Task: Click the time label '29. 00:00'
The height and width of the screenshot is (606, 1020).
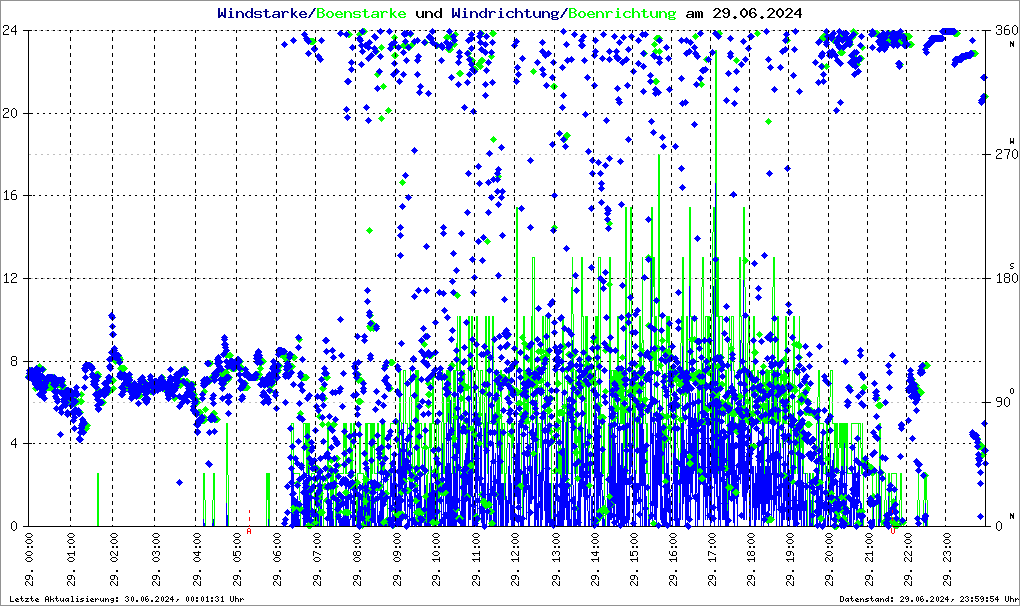Action: [x=29, y=560]
